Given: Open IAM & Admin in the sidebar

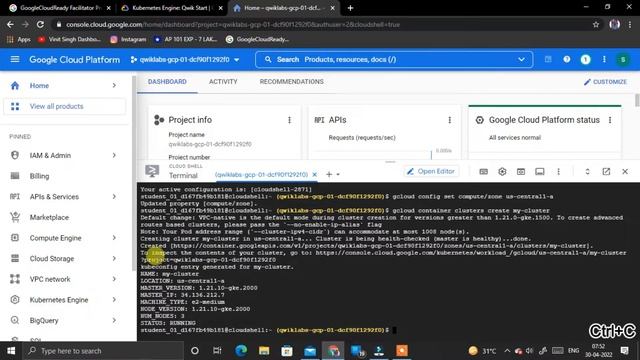Looking at the screenshot, I should tap(50, 156).
